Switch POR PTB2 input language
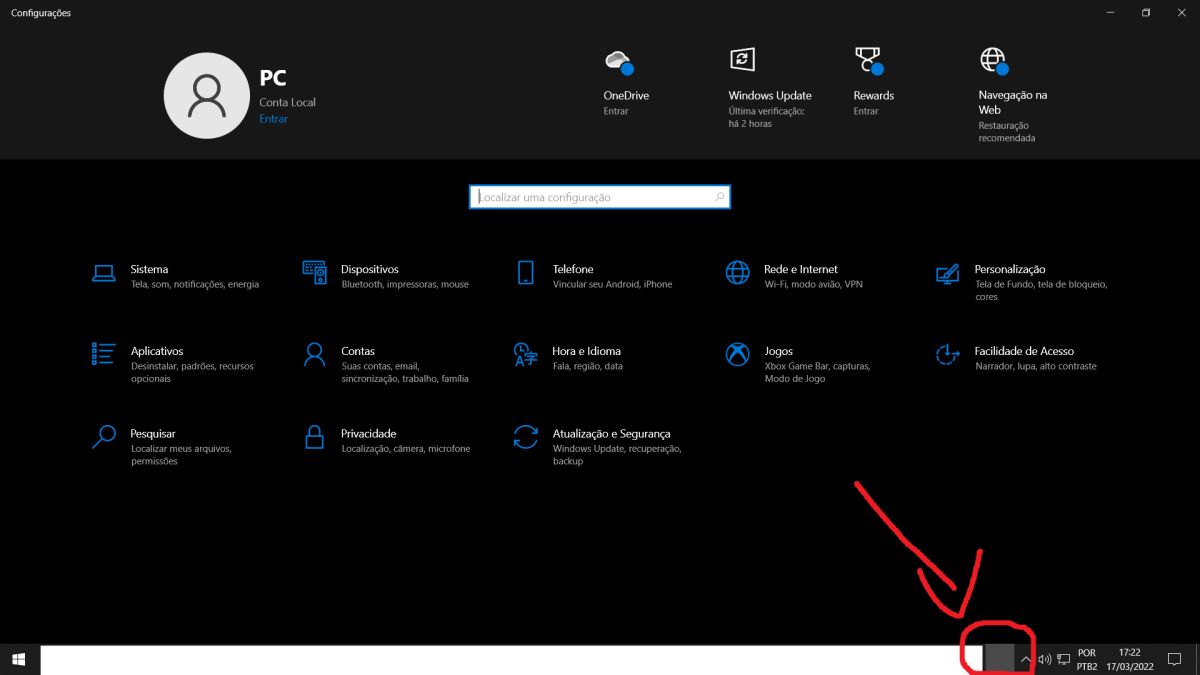Viewport: 1200px width, 675px height. tap(1087, 660)
